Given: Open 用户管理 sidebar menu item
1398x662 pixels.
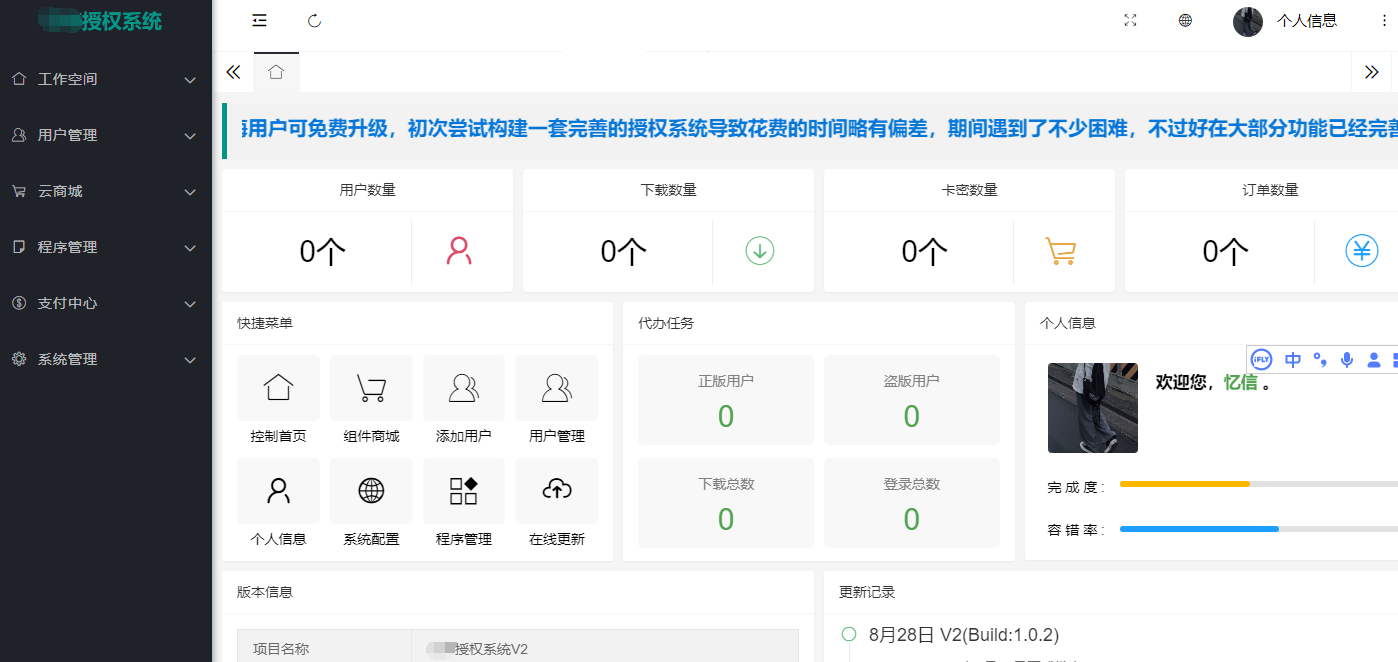Looking at the screenshot, I should tap(106, 135).
